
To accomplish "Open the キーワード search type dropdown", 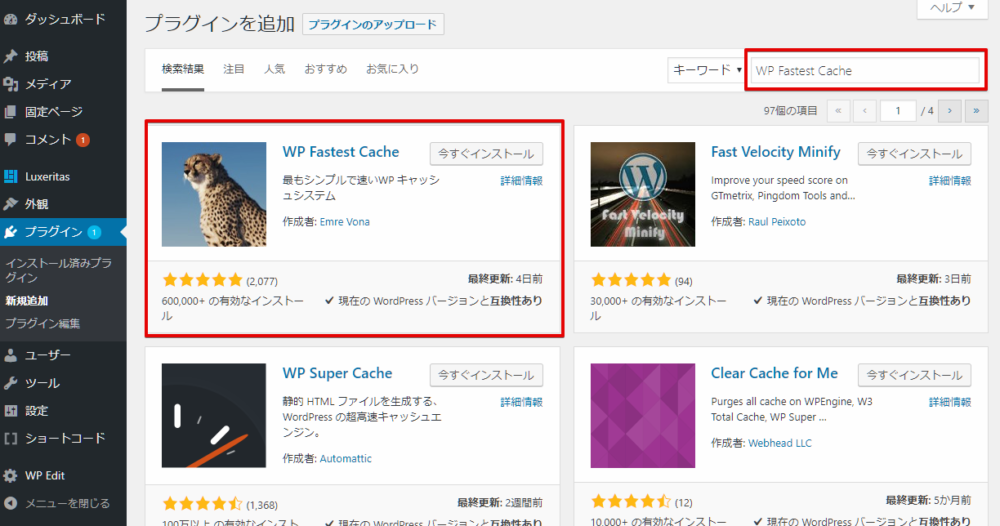I will click(707, 70).
